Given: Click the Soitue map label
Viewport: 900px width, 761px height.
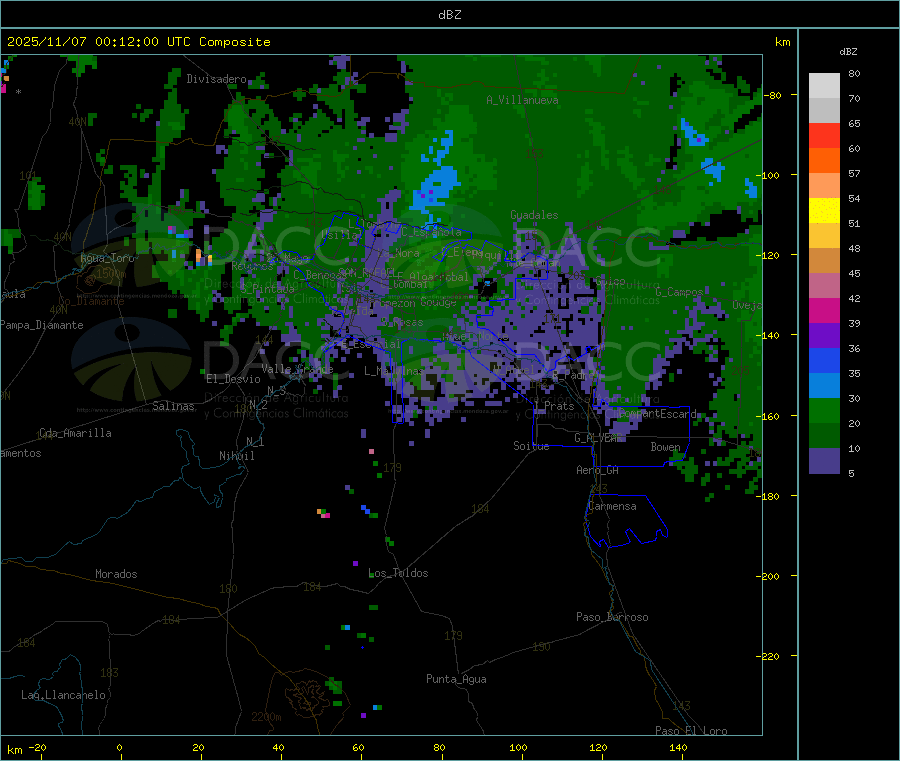Looking at the screenshot, I should 531,446.
